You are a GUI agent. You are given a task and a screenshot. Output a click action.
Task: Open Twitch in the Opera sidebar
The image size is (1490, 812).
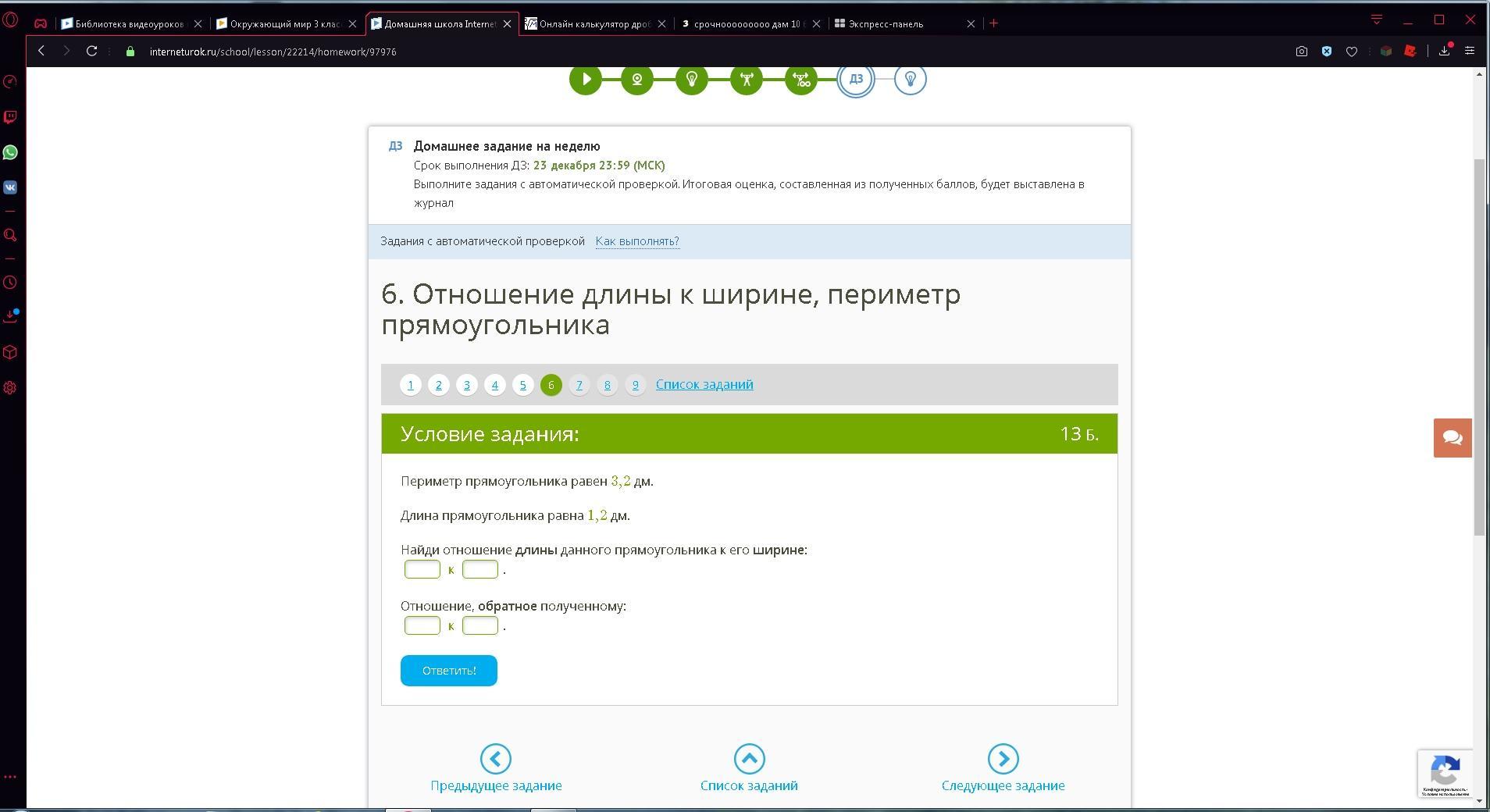[x=10, y=117]
